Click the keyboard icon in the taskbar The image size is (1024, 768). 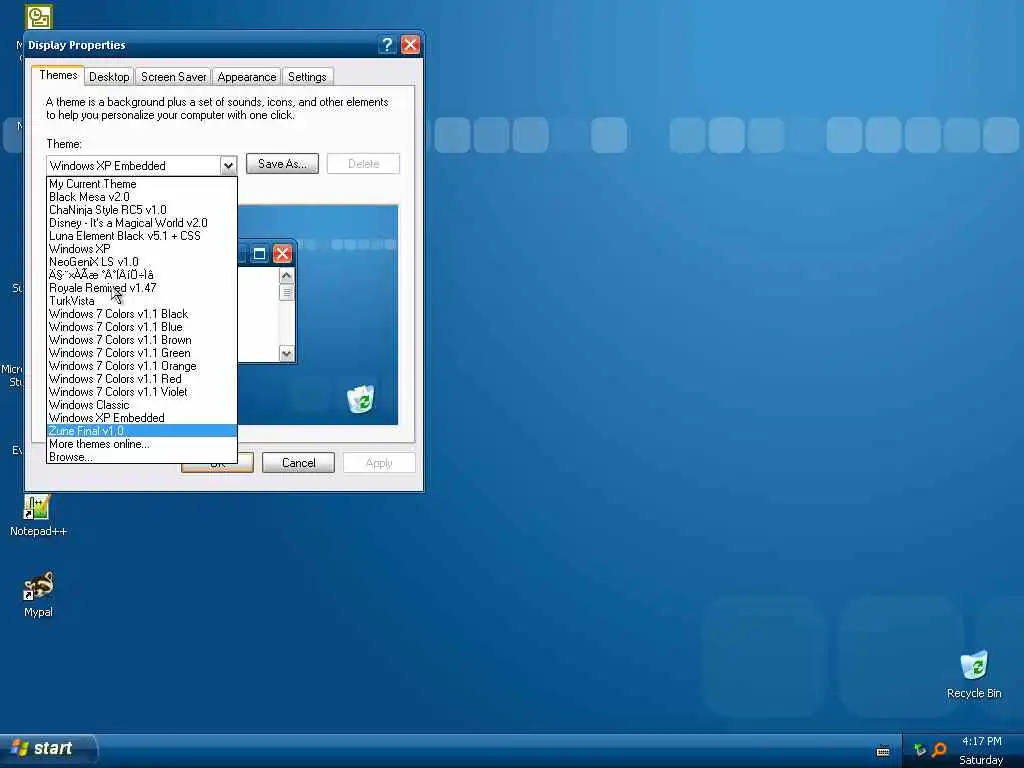(883, 752)
